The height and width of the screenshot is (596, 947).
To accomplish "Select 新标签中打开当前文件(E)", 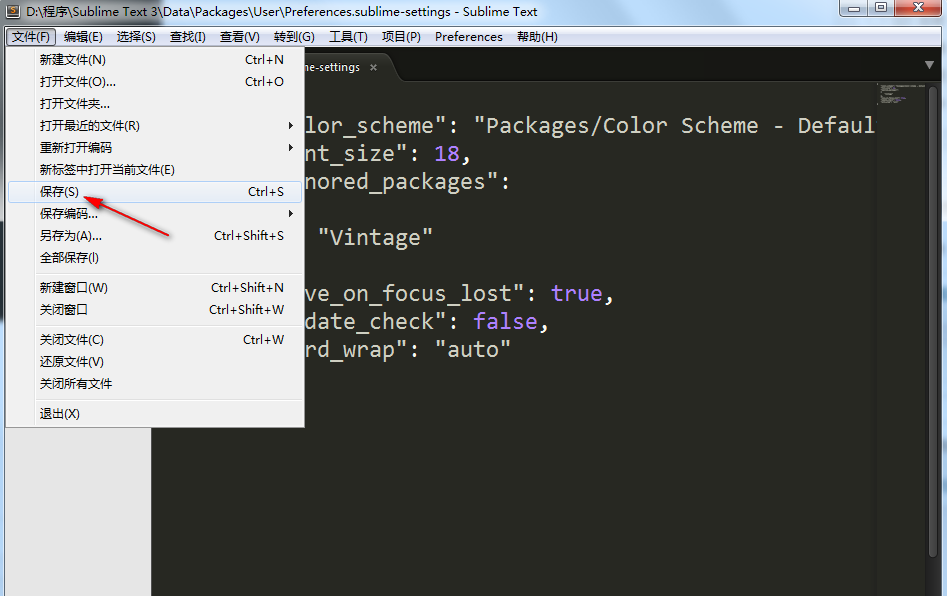I will (x=155, y=170).
